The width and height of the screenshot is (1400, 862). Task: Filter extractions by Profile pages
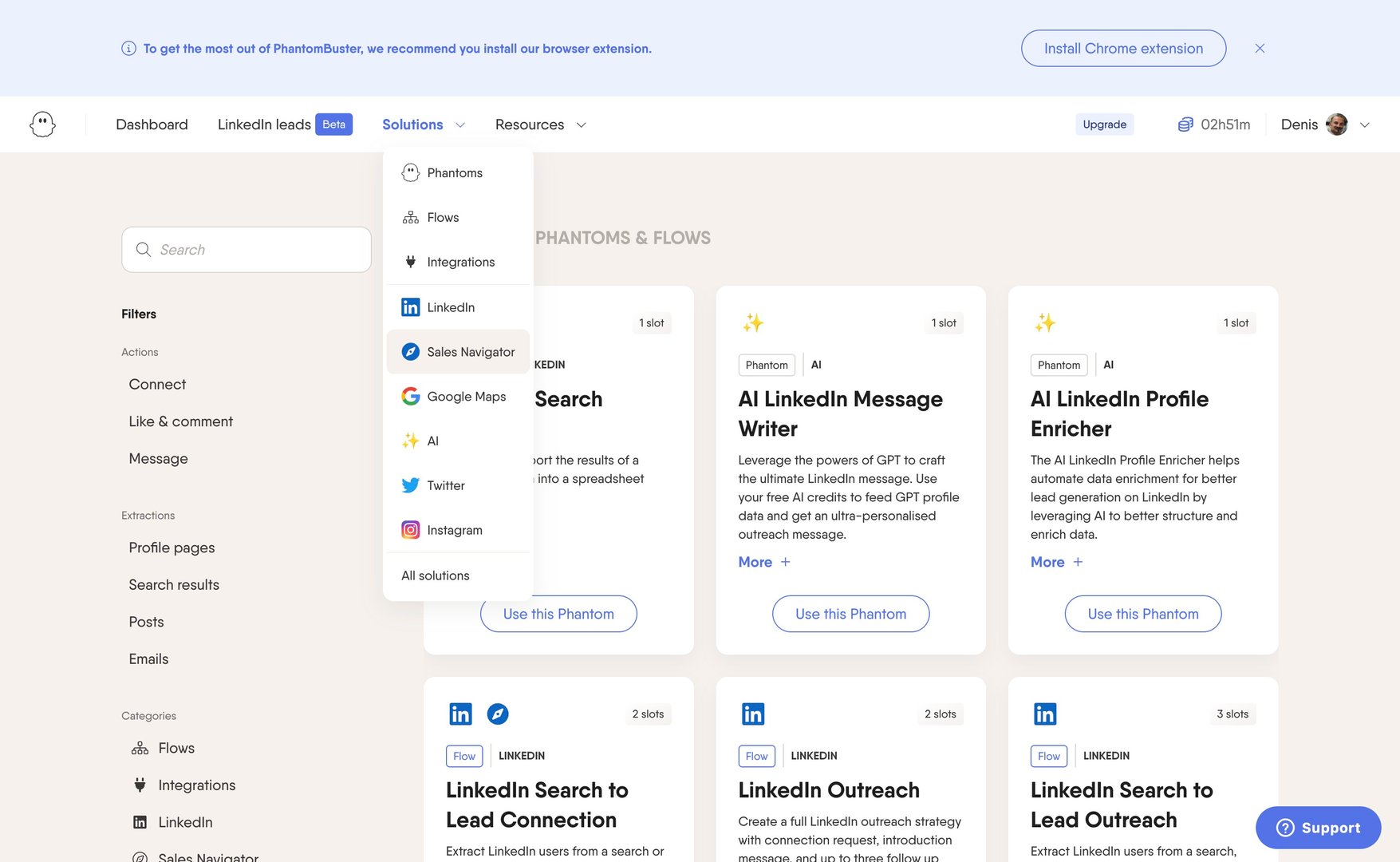pyautogui.click(x=172, y=548)
